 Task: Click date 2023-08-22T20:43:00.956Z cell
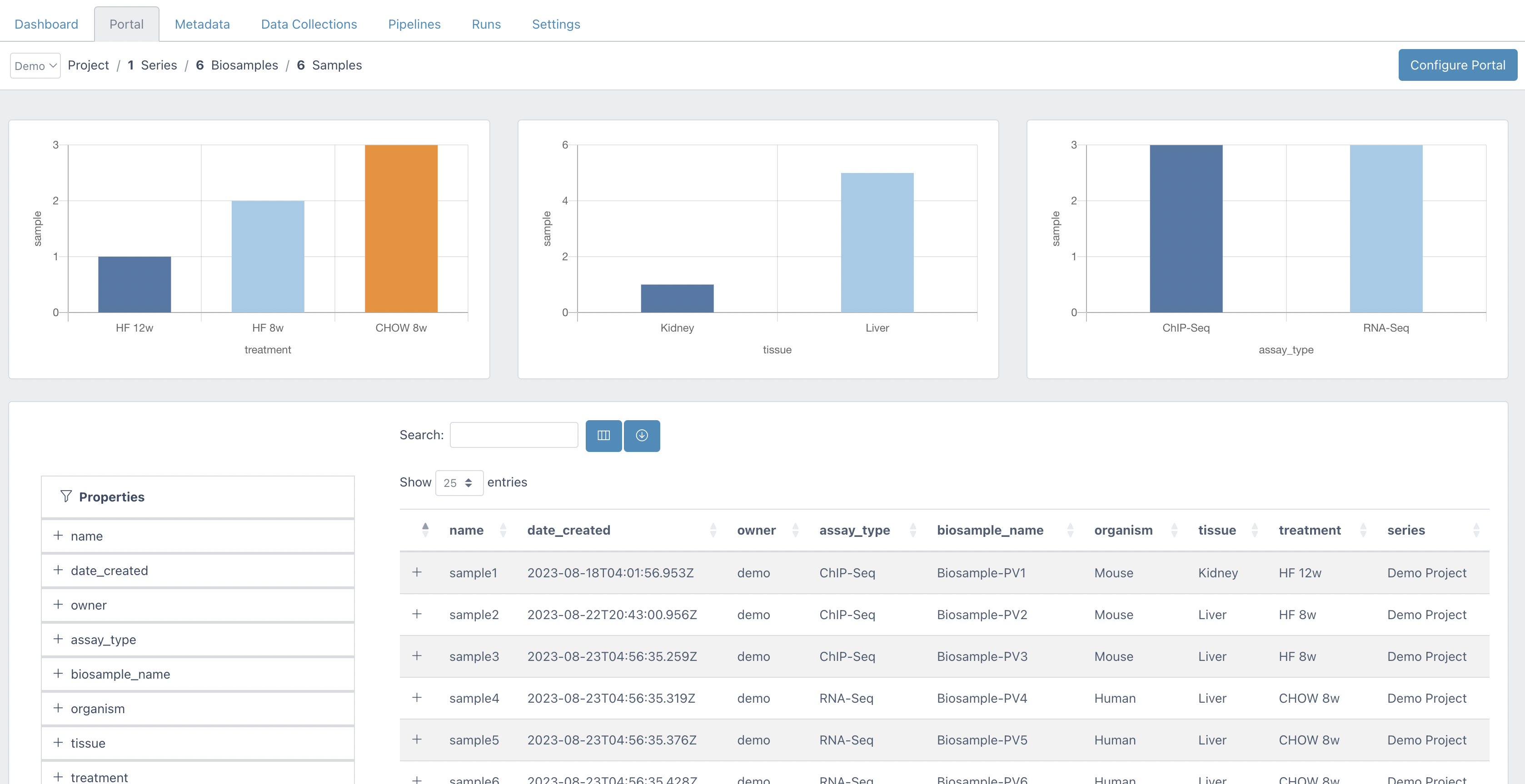[x=612, y=615]
